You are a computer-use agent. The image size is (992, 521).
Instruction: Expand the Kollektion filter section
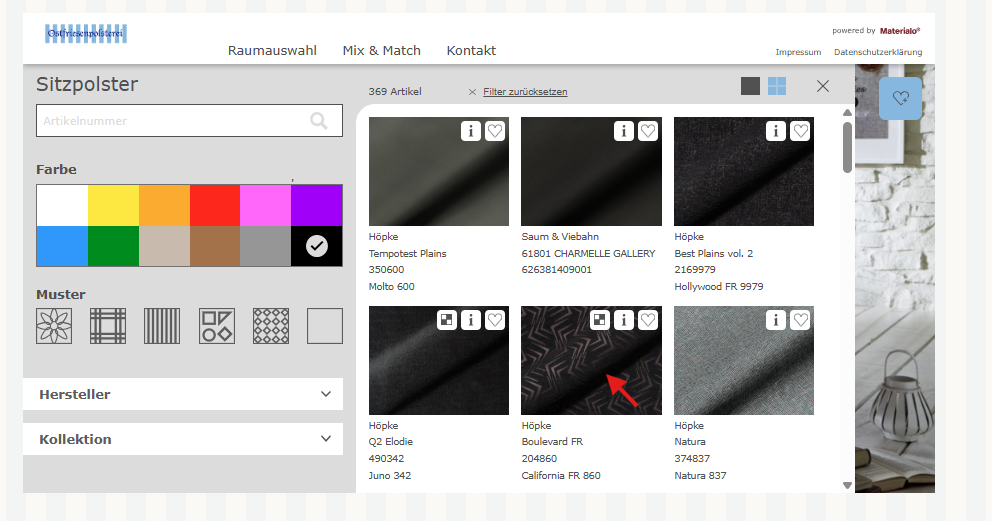pos(183,439)
